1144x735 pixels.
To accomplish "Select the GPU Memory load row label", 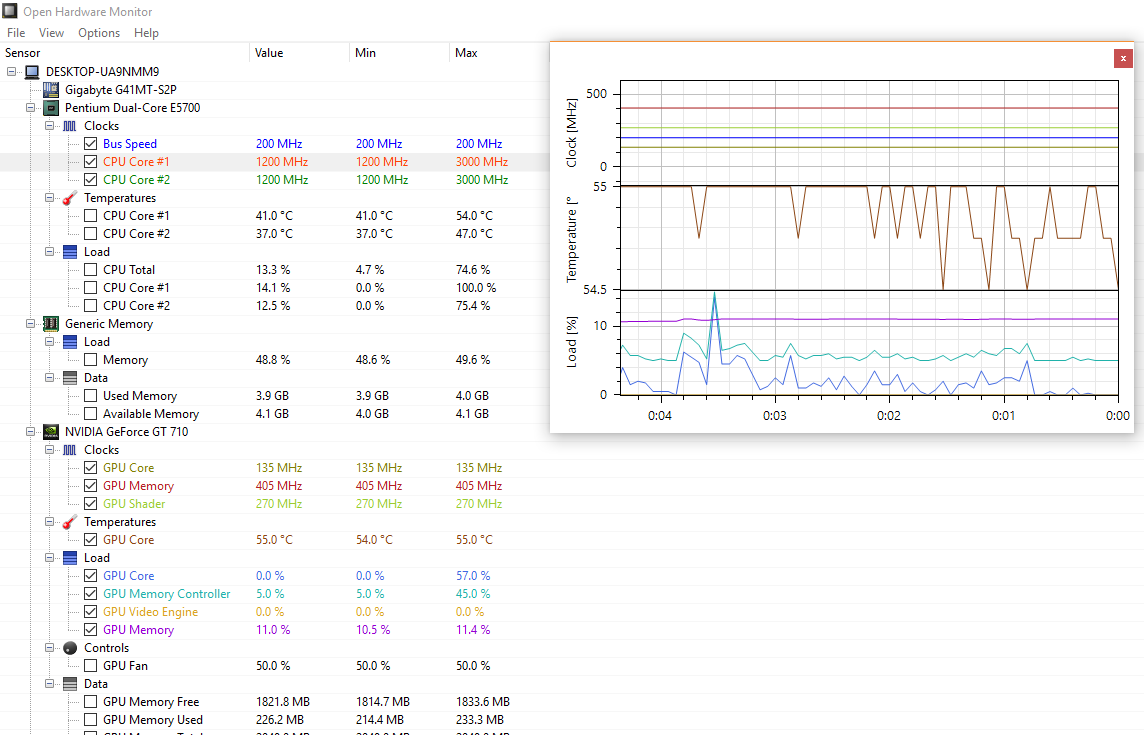I will click(x=139, y=630).
